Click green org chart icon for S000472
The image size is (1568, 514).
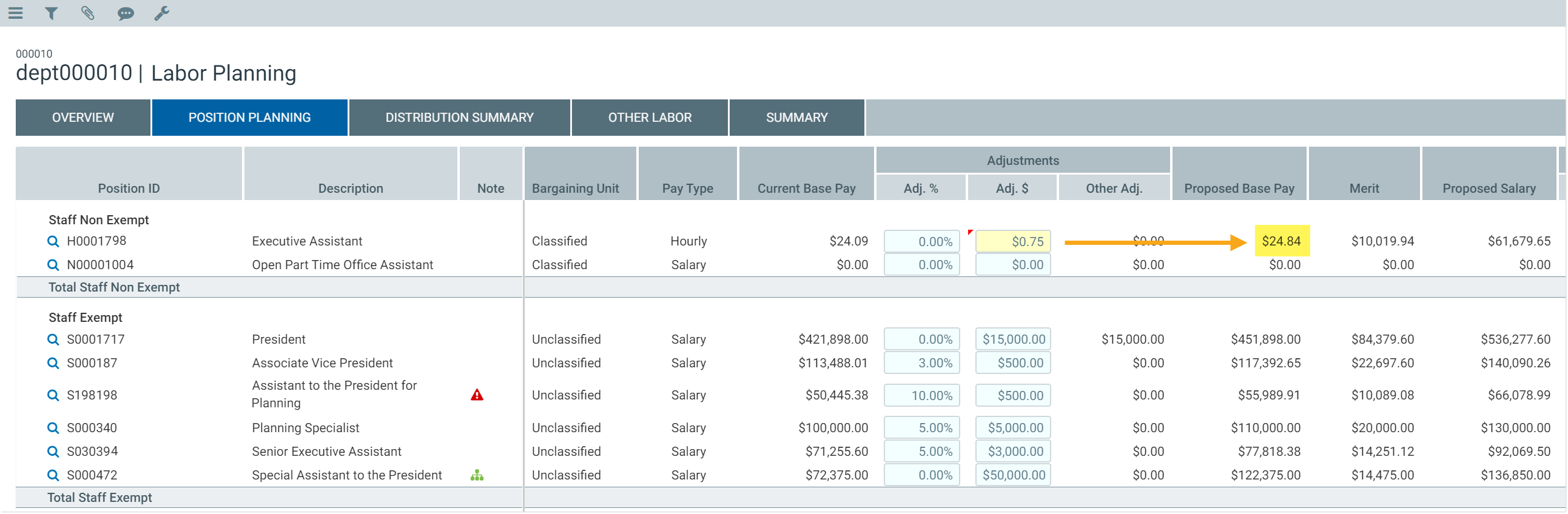click(477, 476)
